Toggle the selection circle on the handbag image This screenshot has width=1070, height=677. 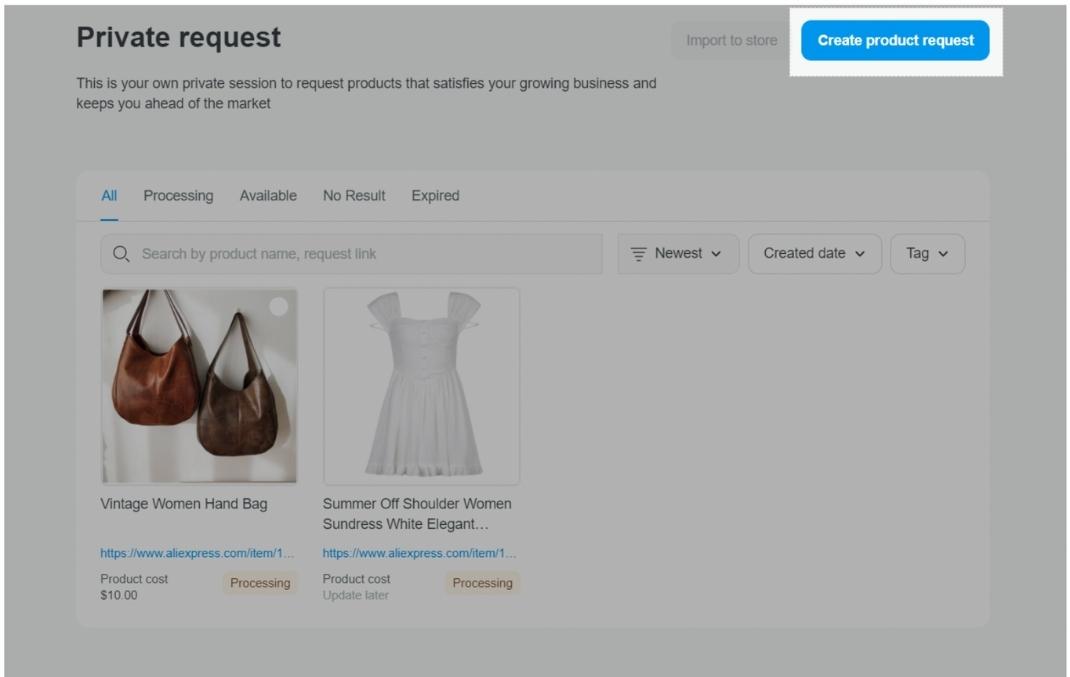point(281,304)
